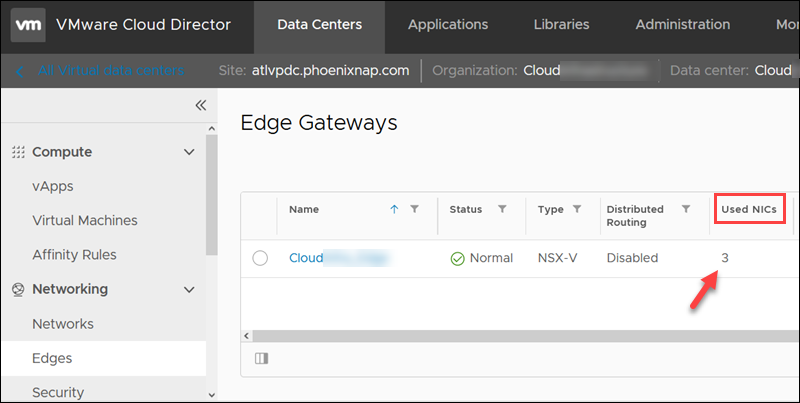The image size is (800, 403).
Task: Click the Type column header
Action: click(x=551, y=209)
